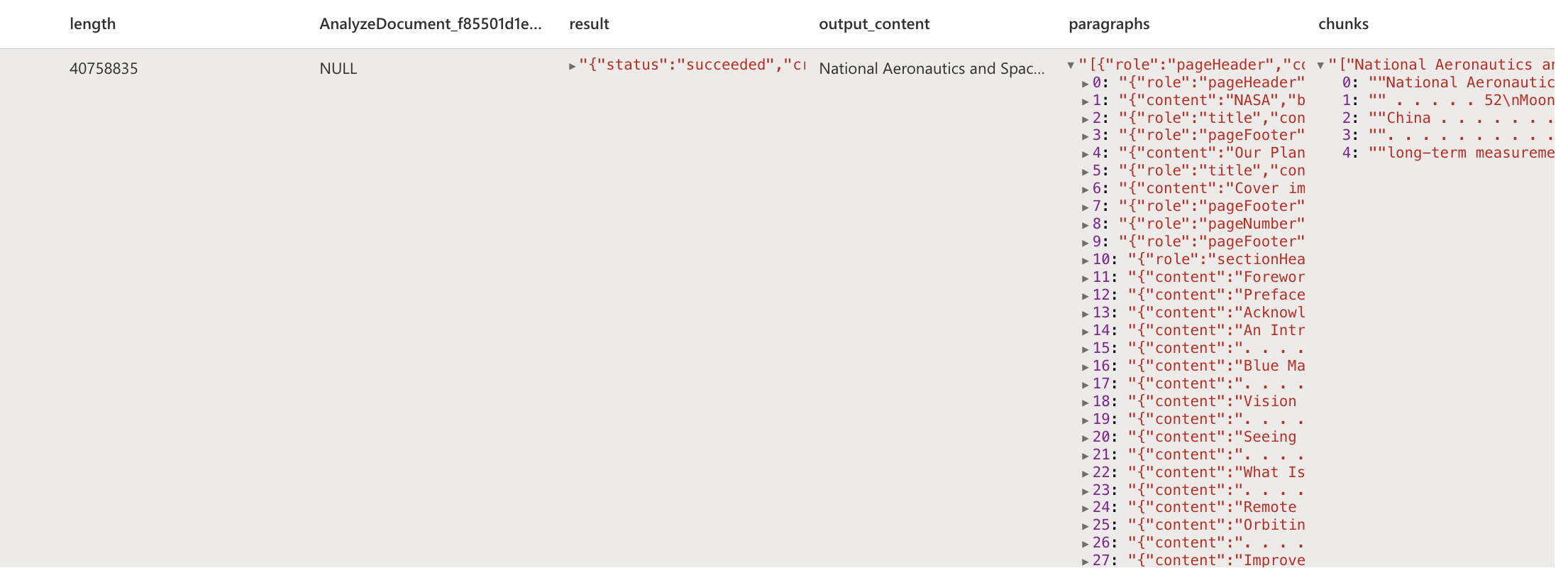The image size is (1568, 578).
Task: Expand paragraph item 0 pageHeader
Action: tap(1085, 84)
